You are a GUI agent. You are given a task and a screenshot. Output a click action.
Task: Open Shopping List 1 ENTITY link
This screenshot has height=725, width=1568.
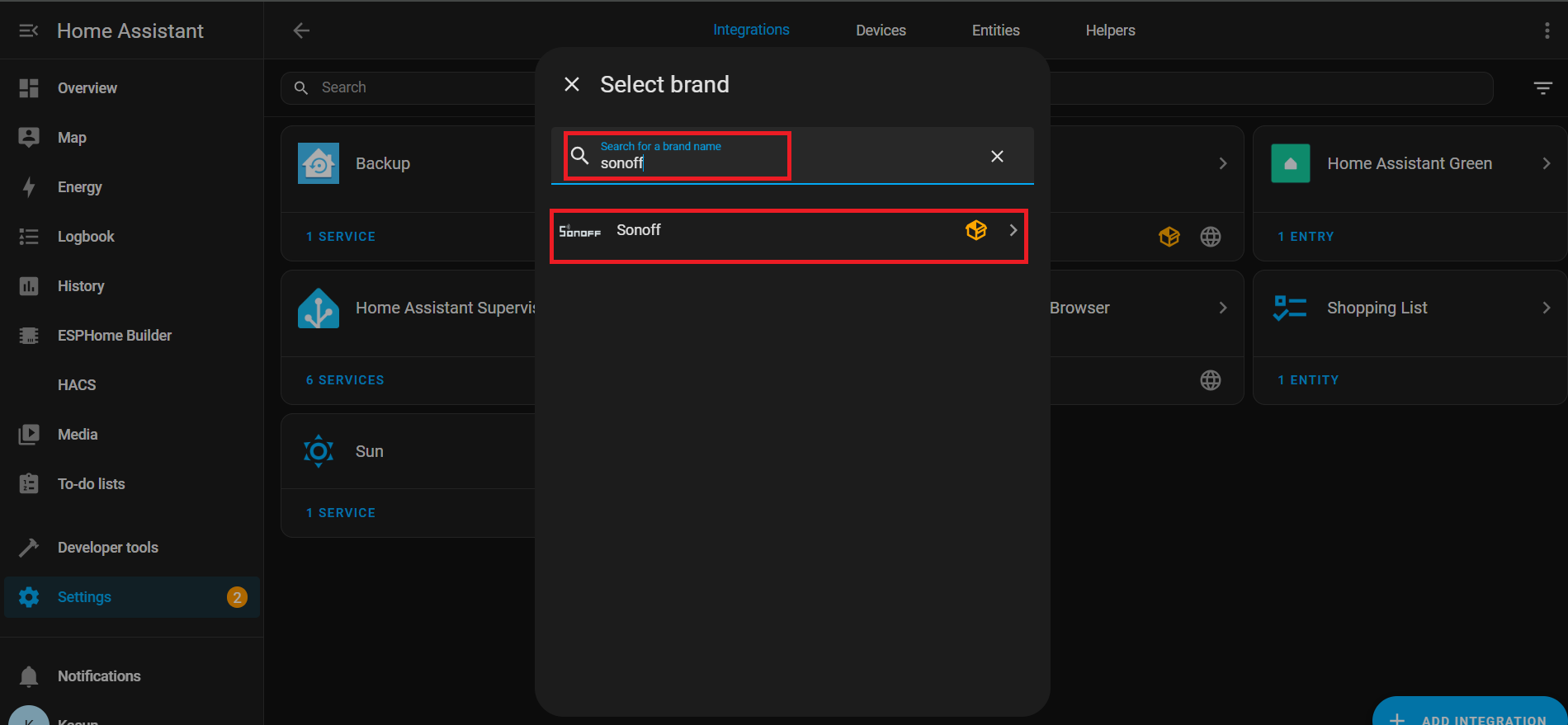1308,380
